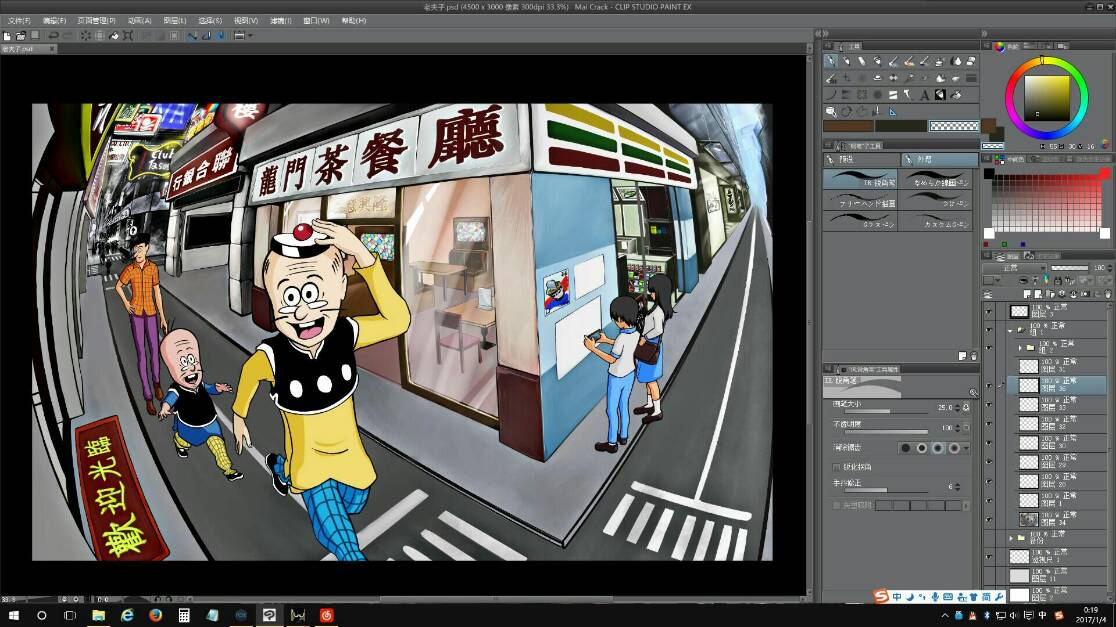Click the Fill toolbar icon
The width and height of the screenshot is (1116, 627).
[114, 36]
